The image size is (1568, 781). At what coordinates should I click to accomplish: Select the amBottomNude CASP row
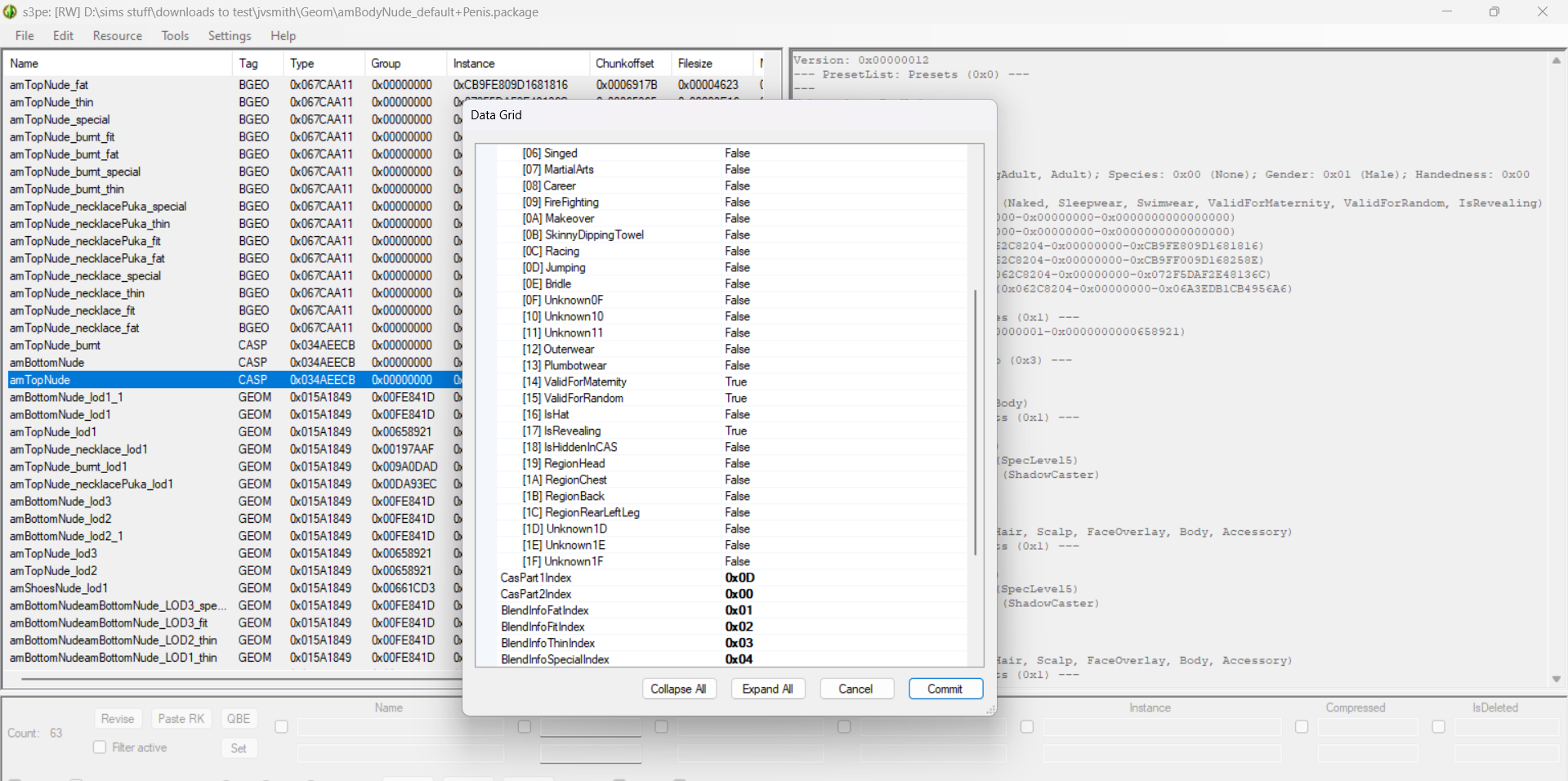click(235, 363)
